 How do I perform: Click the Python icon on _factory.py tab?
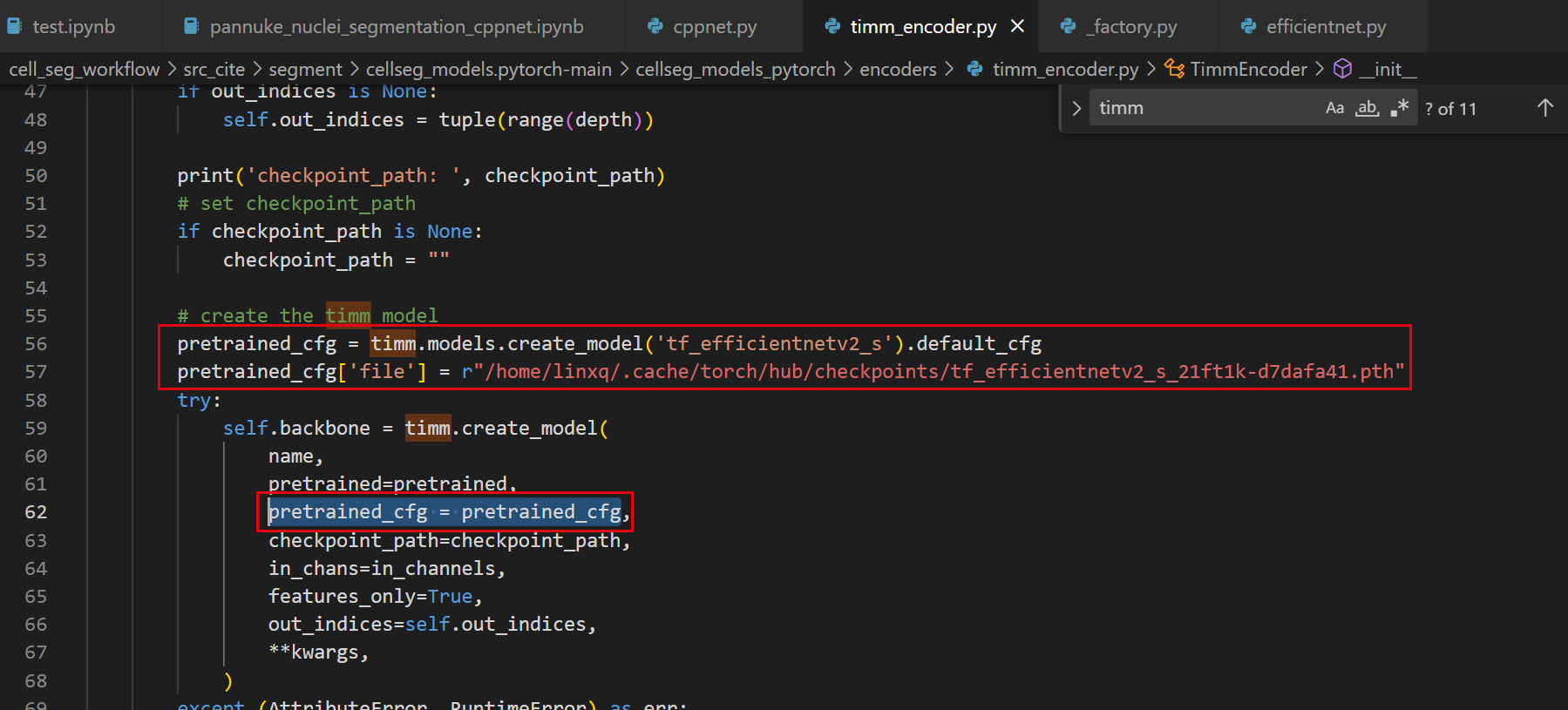(1069, 26)
